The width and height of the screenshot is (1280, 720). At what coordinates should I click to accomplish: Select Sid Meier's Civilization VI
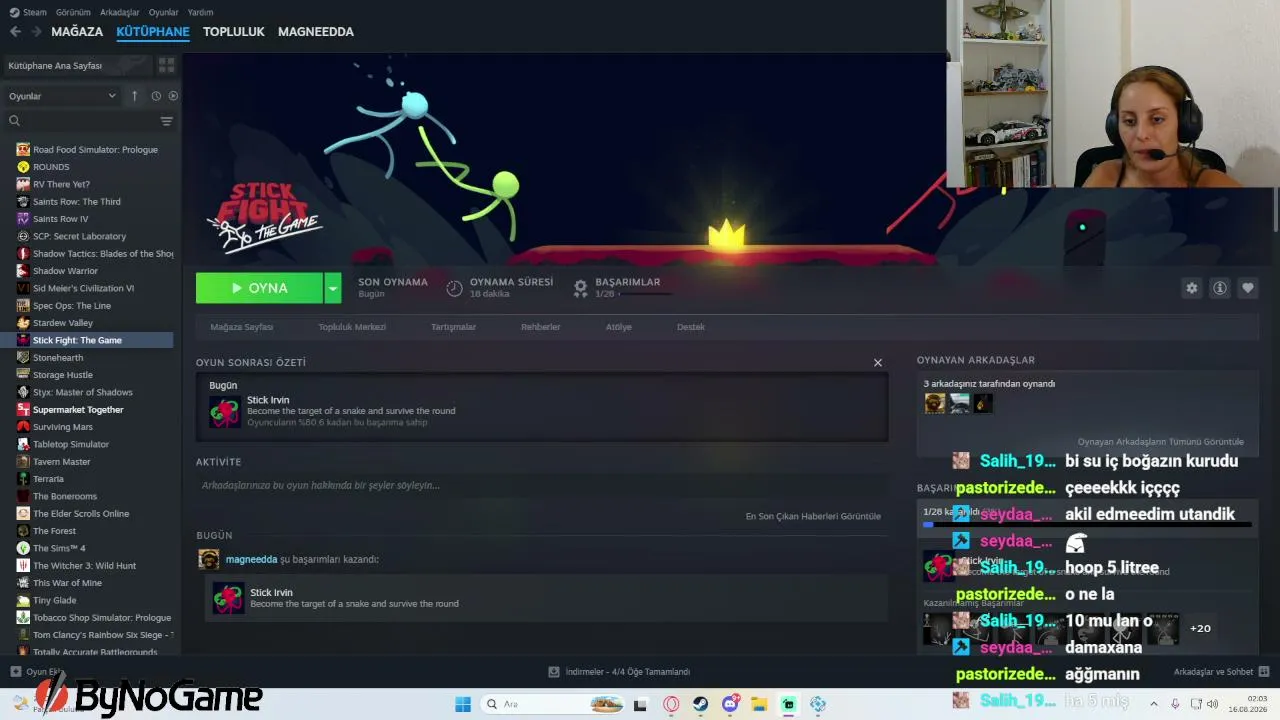pyautogui.click(x=83, y=288)
